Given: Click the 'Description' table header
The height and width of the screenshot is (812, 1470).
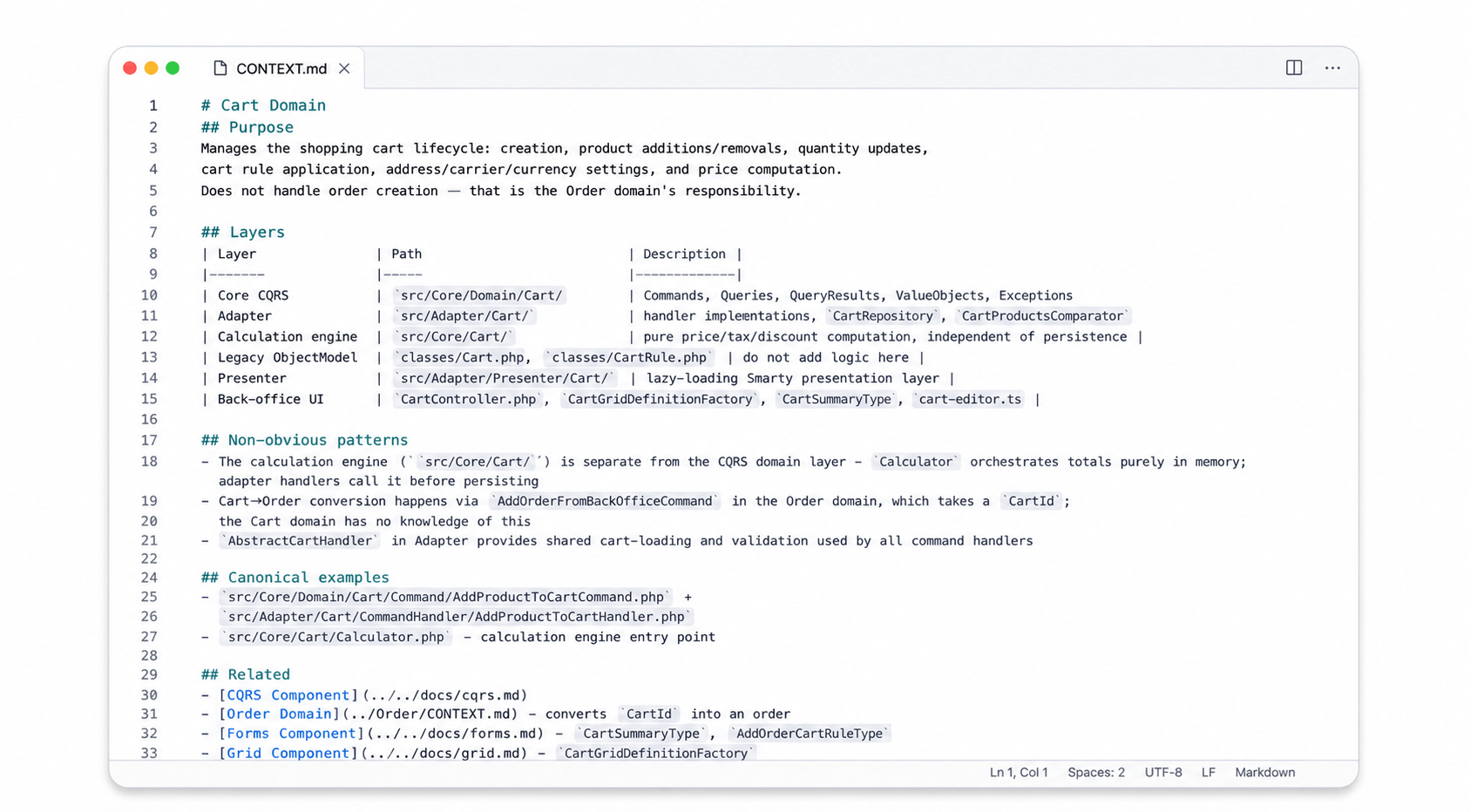Looking at the screenshot, I should click(x=684, y=254).
